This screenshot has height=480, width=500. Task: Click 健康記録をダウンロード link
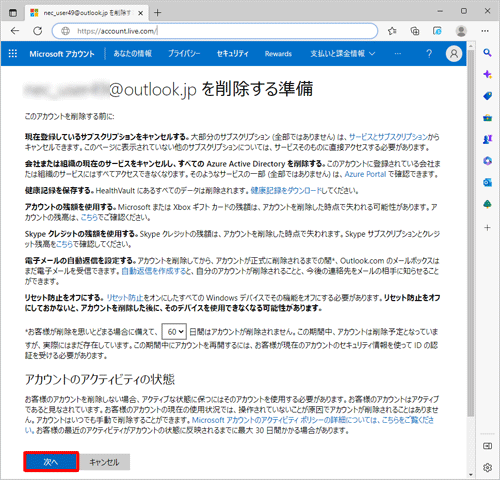tap(285, 191)
